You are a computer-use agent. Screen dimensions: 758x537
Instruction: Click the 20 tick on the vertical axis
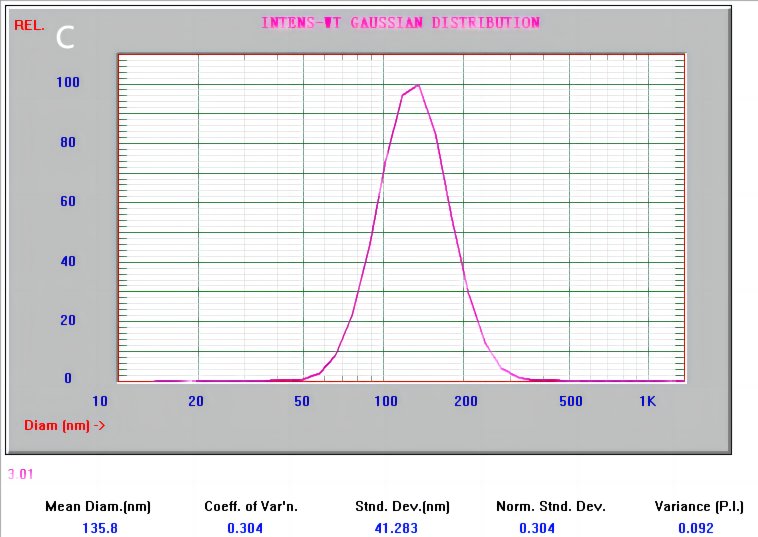(x=68, y=320)
